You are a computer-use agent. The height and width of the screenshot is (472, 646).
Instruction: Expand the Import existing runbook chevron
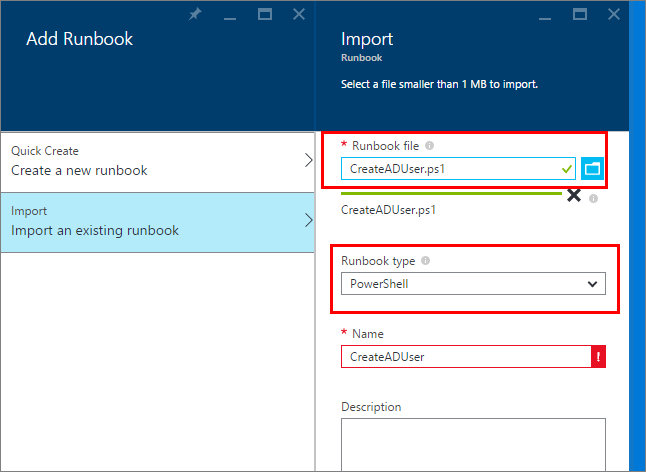coord(309,220)
